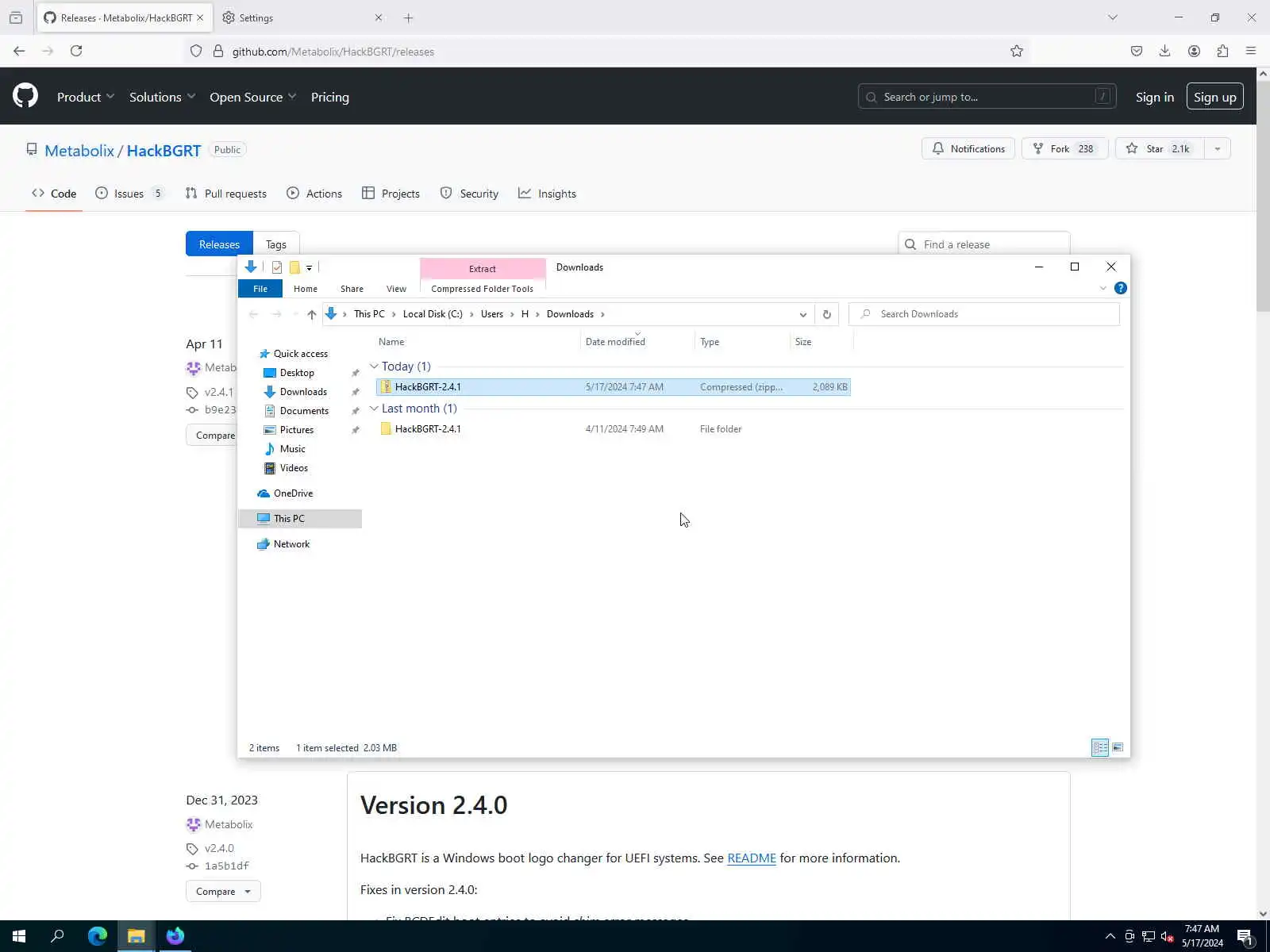Open Explorer address bar history dropdown

[x=803, y=314]
